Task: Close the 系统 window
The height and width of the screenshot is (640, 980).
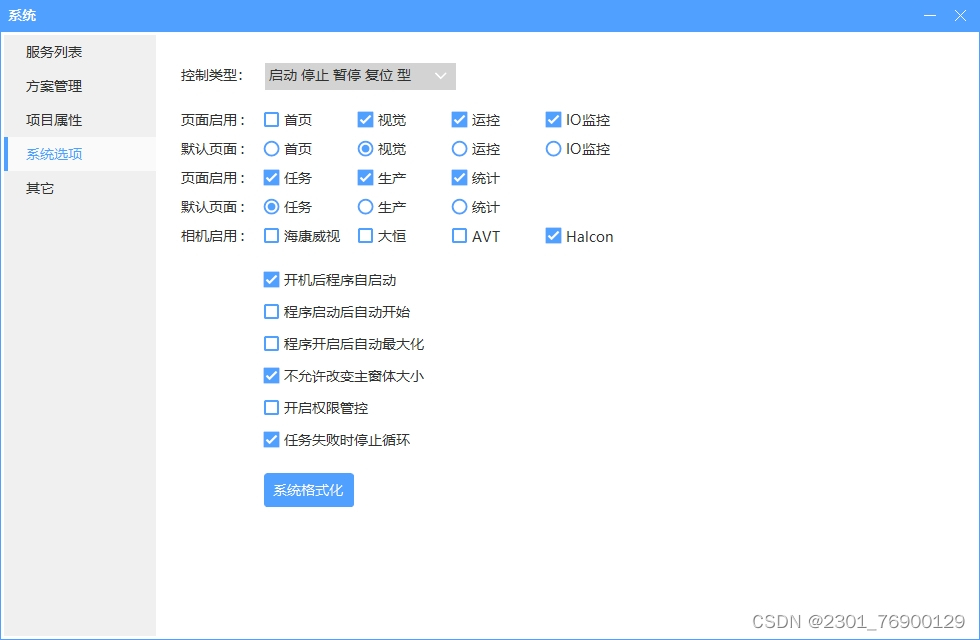Action: (x=961, y=15)
